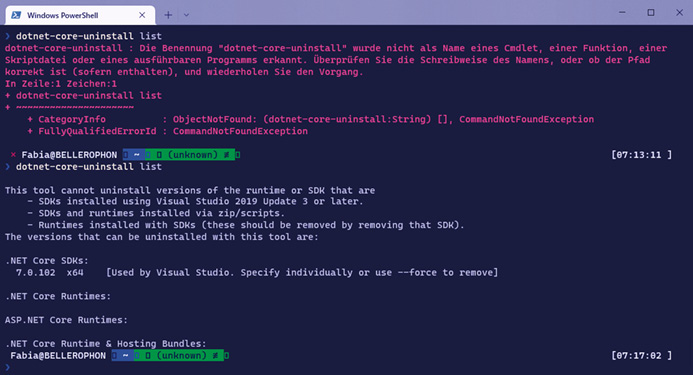Screen dimensions: 693x375
Task: Click the first dotnet-core-uninstall list command
Action: pyautogui.click(x=89, y=36)
